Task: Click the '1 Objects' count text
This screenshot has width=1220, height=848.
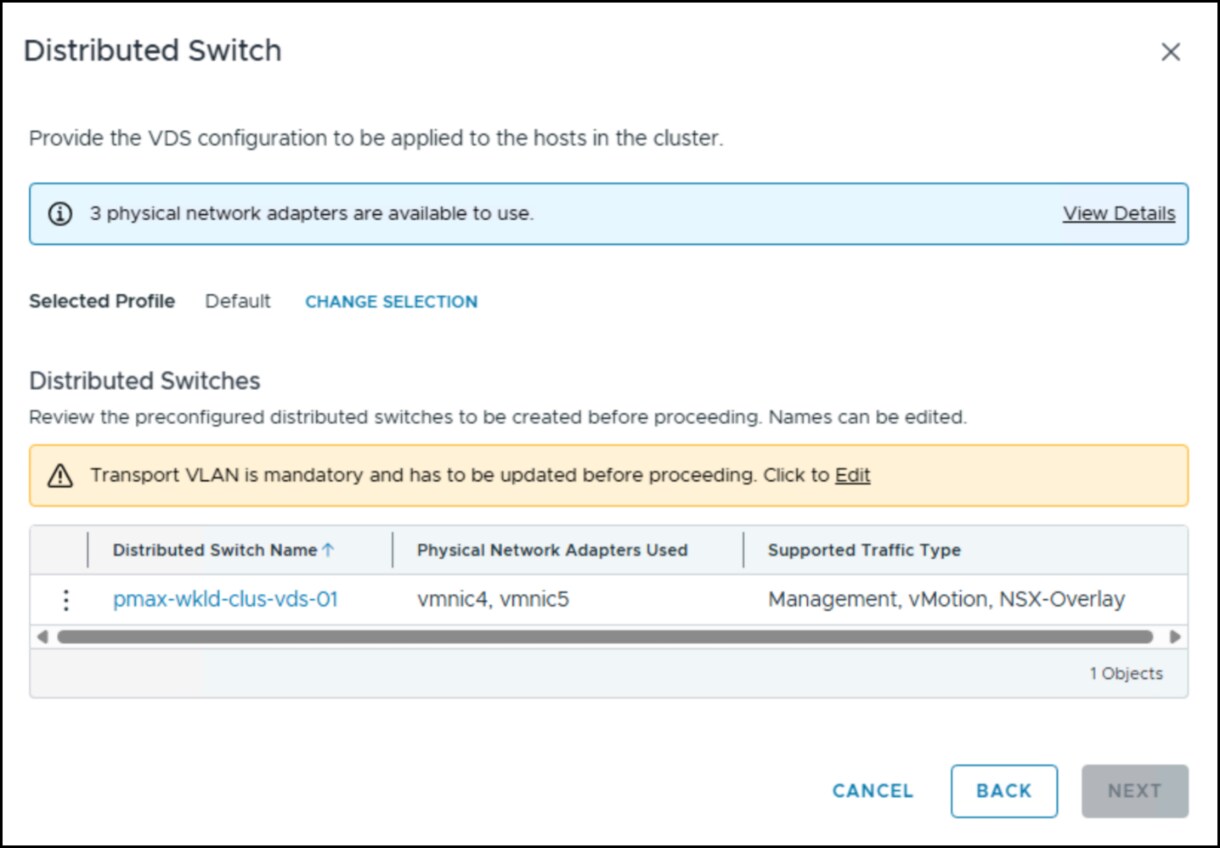Action: click(x=1126, y=674)
